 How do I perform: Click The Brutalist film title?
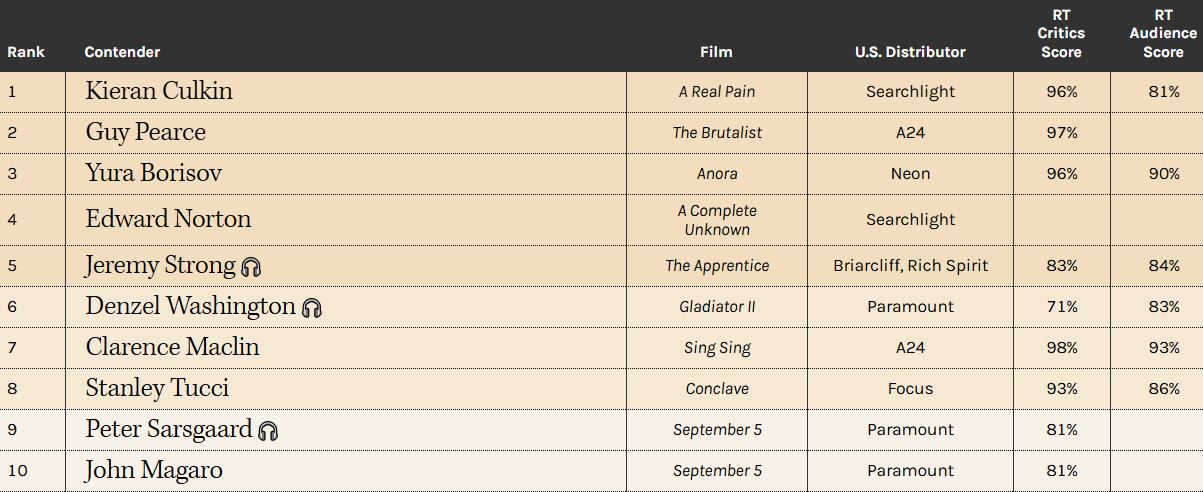(717, 133)
